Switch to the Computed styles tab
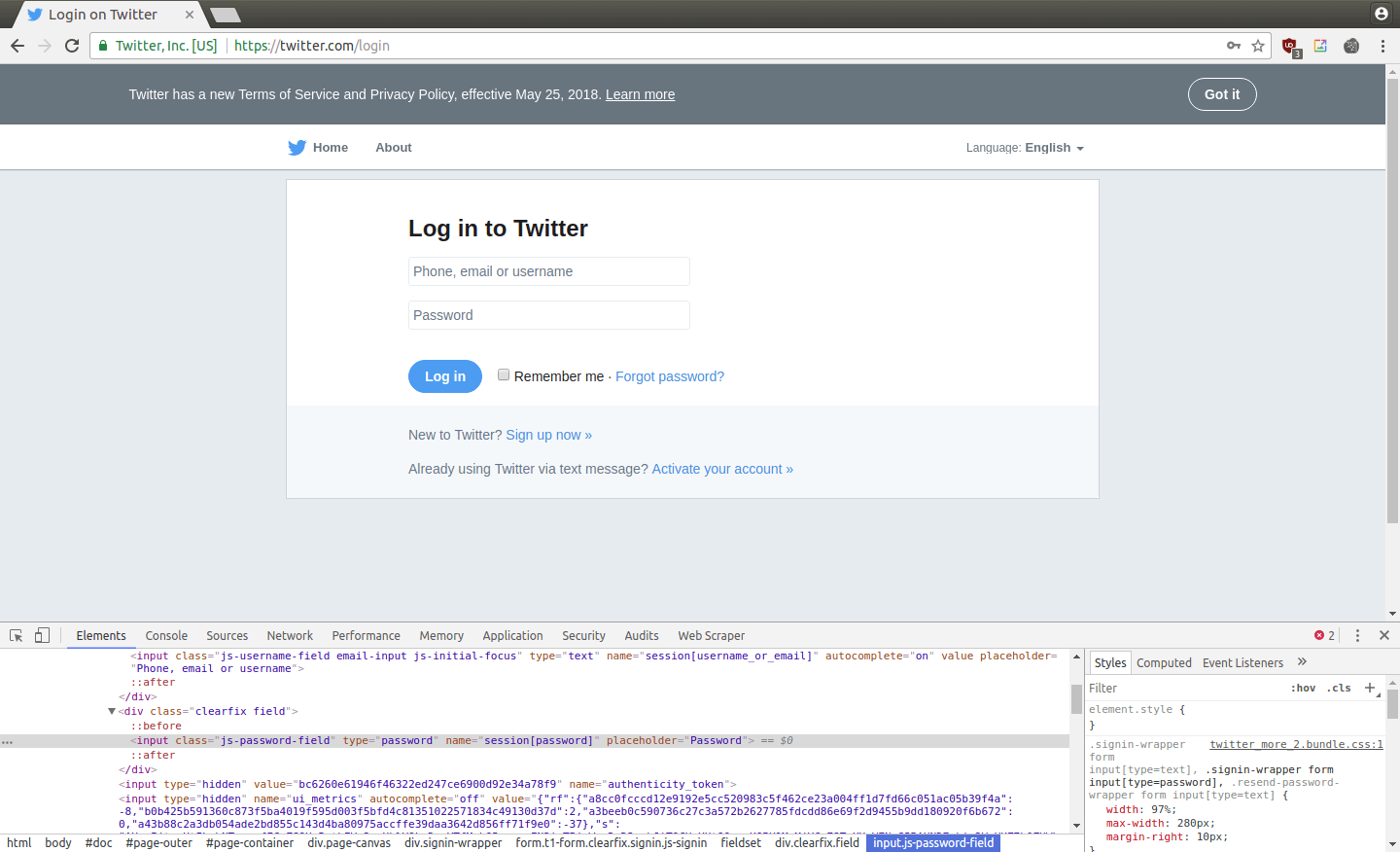This screenshot has width=1400, height=852. pyautogui.click(x=1164, y=662)
